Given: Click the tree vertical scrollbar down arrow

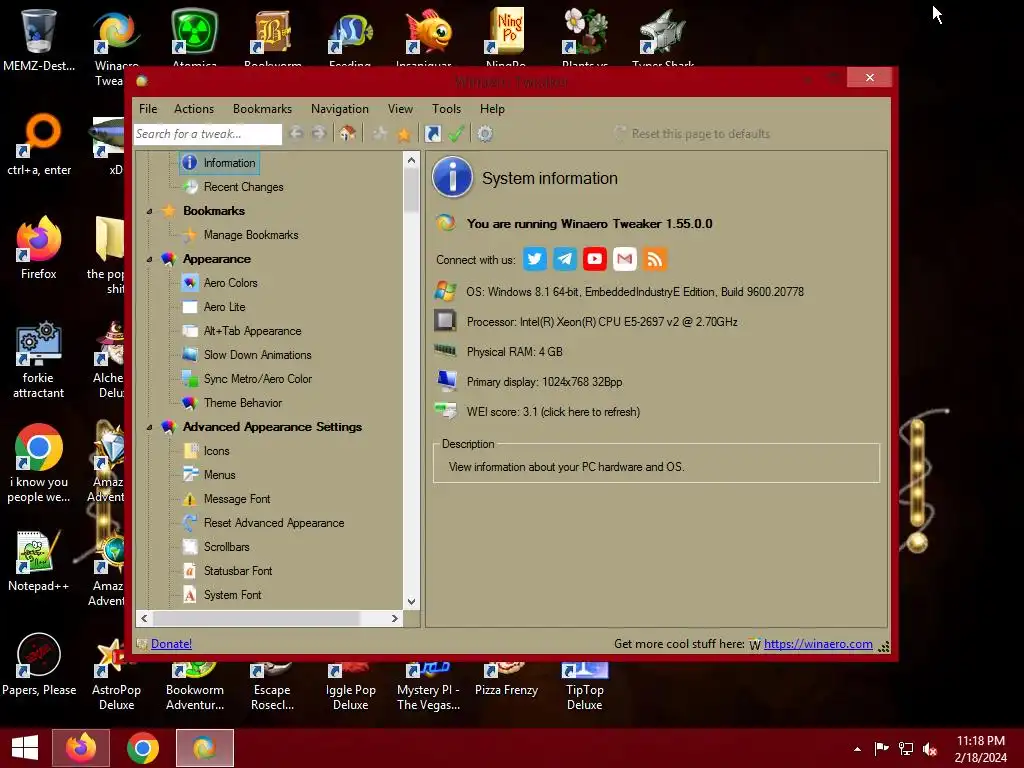Looking at the screenshot, I should tap(411, 602).
